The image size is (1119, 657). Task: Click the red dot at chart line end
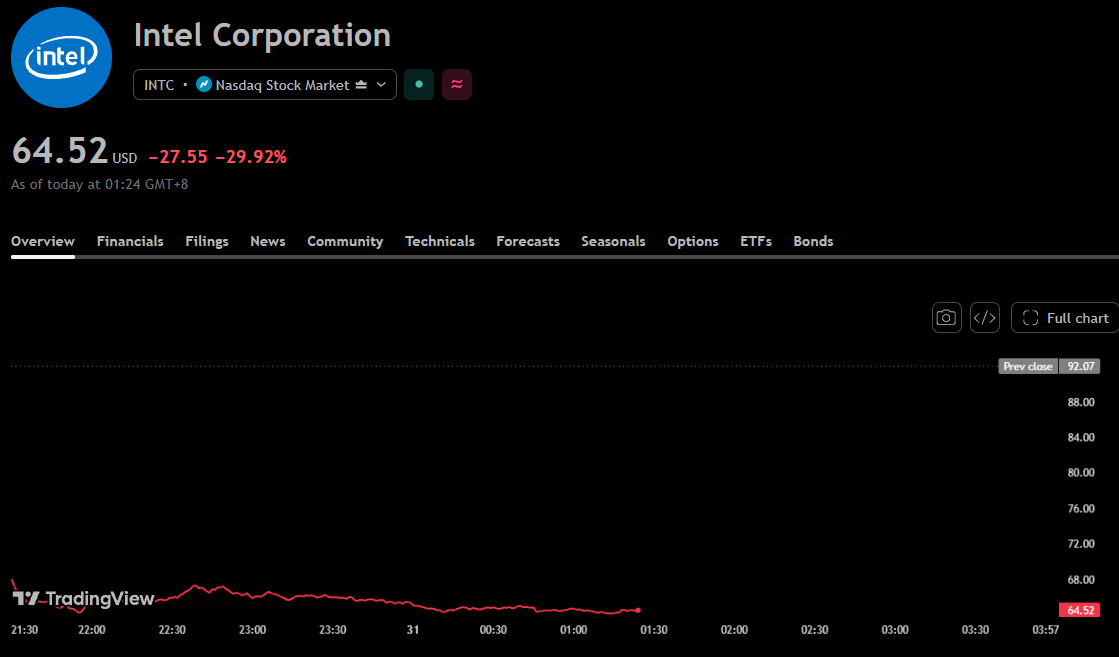tap(637, 610)
